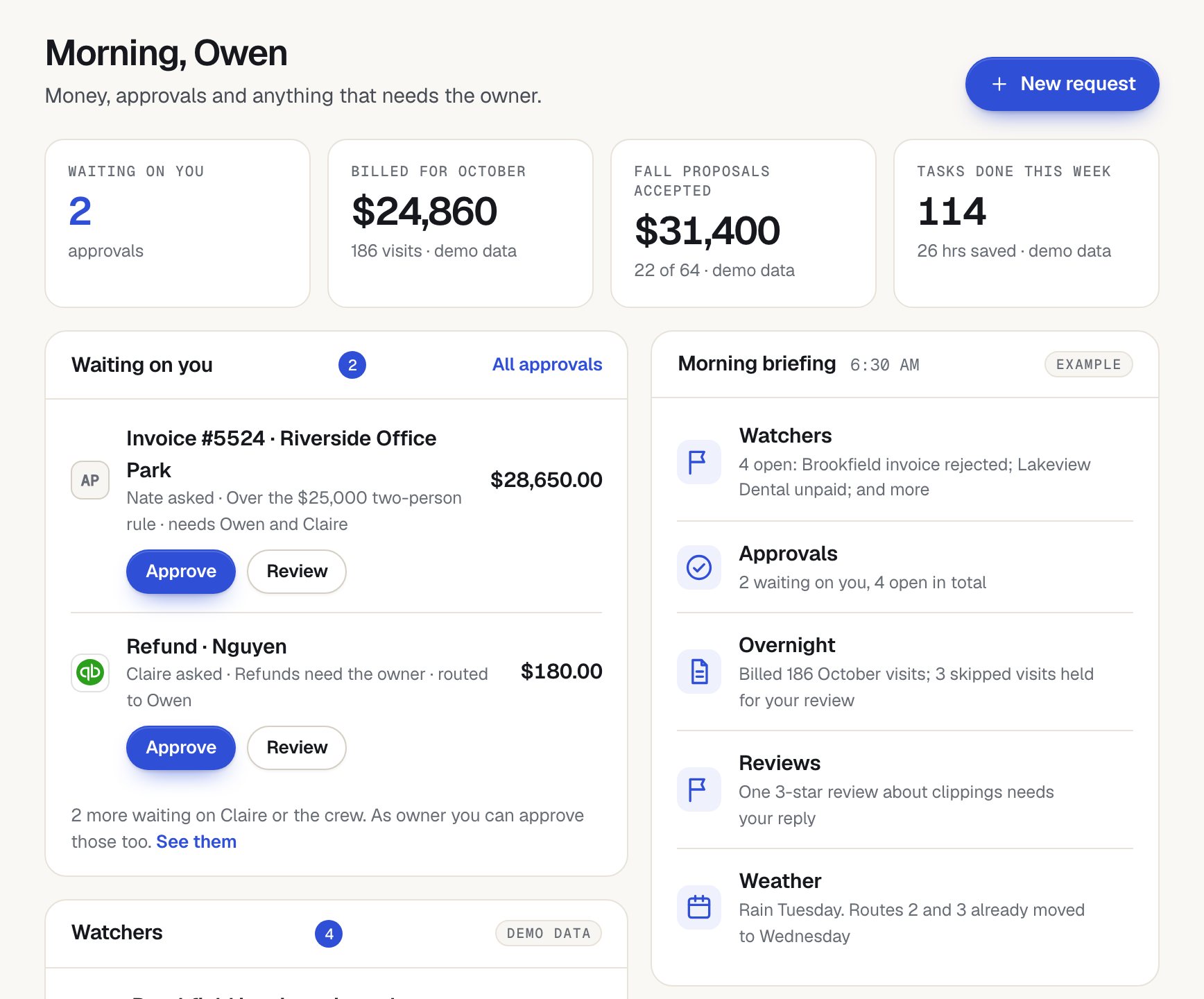Click the EXAMPLE tag in Morning briefing
This screenshot has width=1204, height=999.
click(1089, 364)
